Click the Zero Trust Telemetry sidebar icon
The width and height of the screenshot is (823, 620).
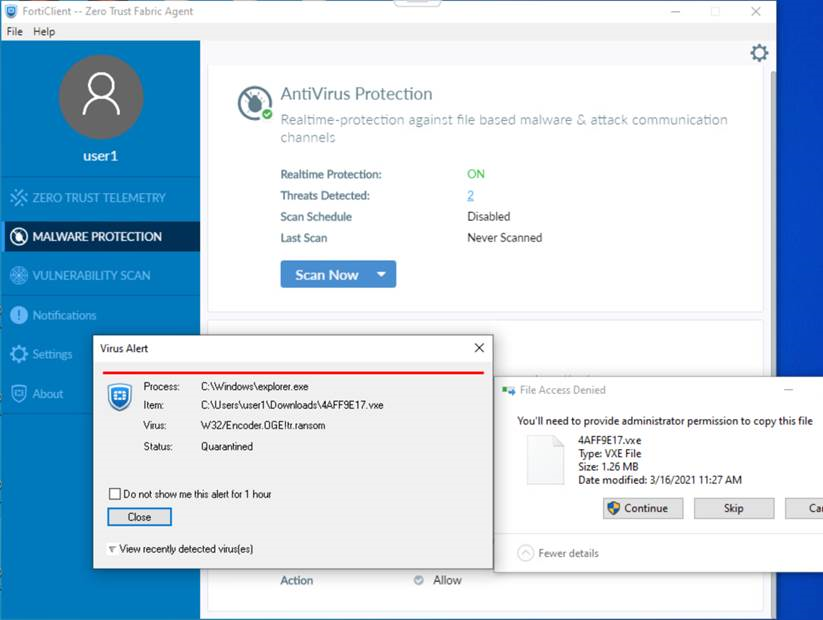pos(18,197)
